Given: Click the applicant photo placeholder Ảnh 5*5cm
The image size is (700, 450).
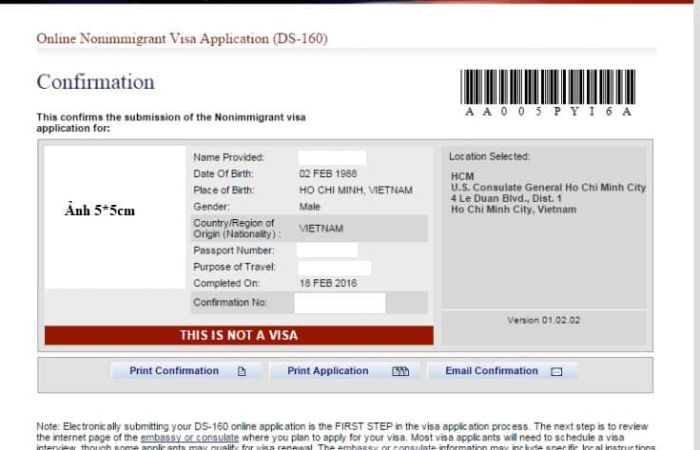Looking at the screenshot, I should coord(99,211).
